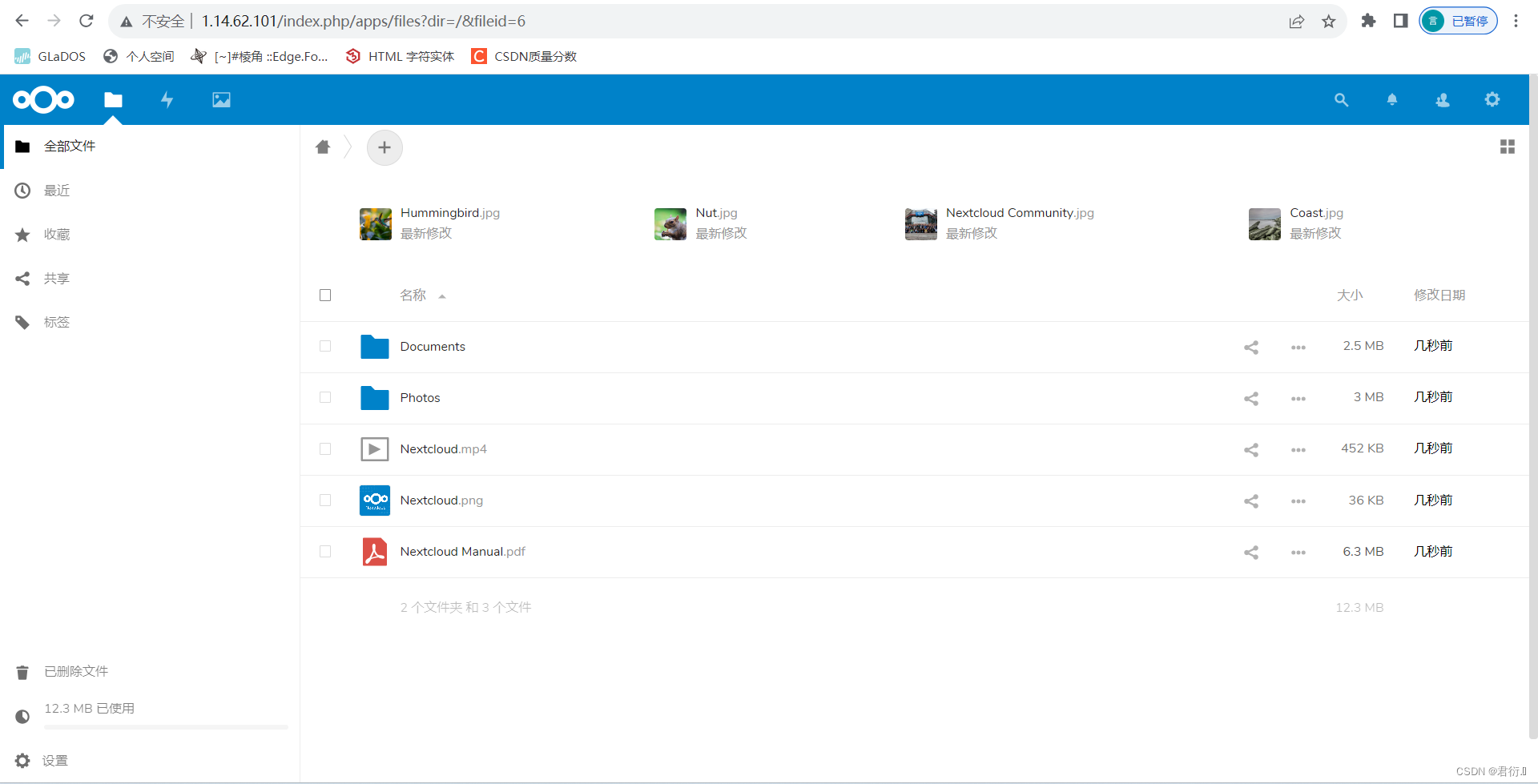Open notifications bell icon
Image resolution: width=1538 pixels, height=784 pixels.
1392,99
